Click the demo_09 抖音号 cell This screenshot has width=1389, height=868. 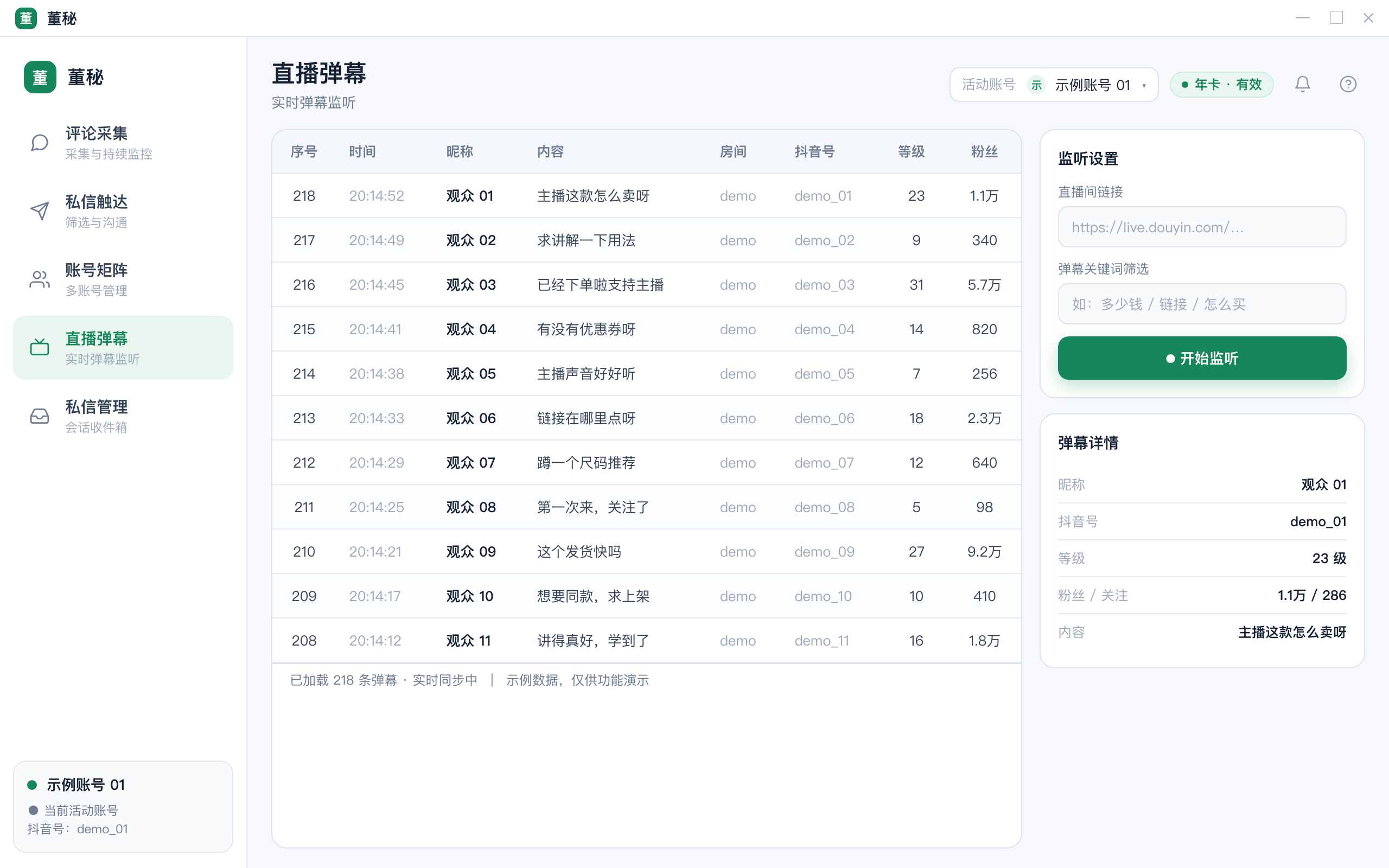(x=824, y=552)
